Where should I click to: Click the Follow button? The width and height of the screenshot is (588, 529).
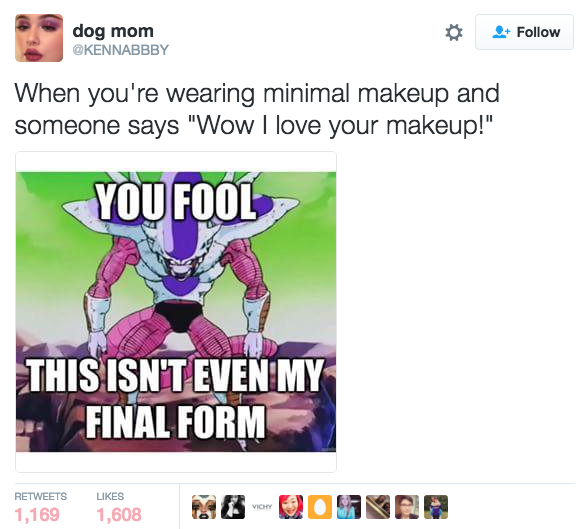click(x=524, y=32)
